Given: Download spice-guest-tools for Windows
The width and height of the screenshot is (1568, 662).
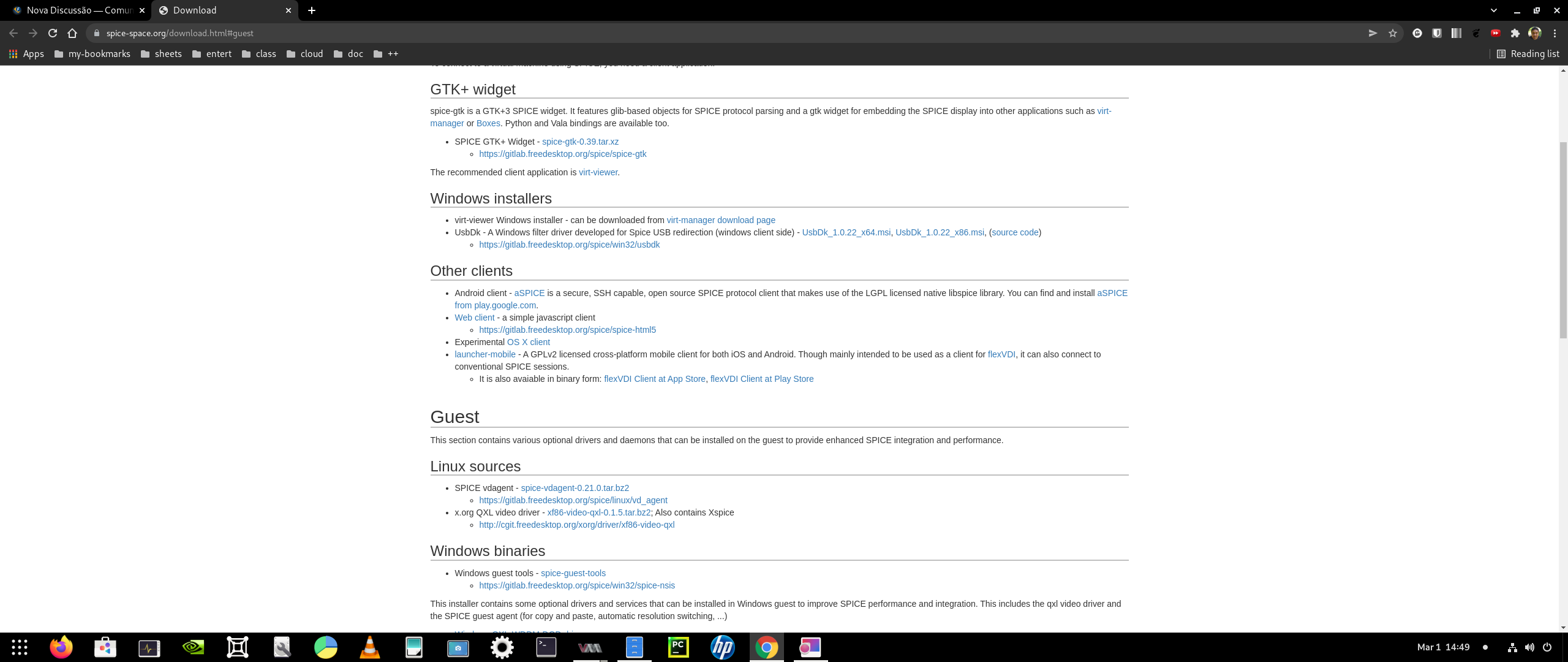Looking at the screenshot, I should click(573, 573).
